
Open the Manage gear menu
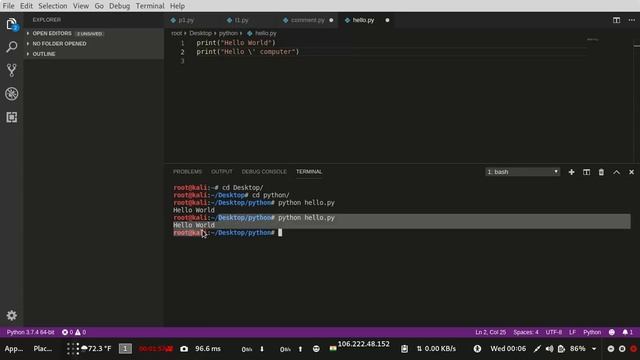11,315
